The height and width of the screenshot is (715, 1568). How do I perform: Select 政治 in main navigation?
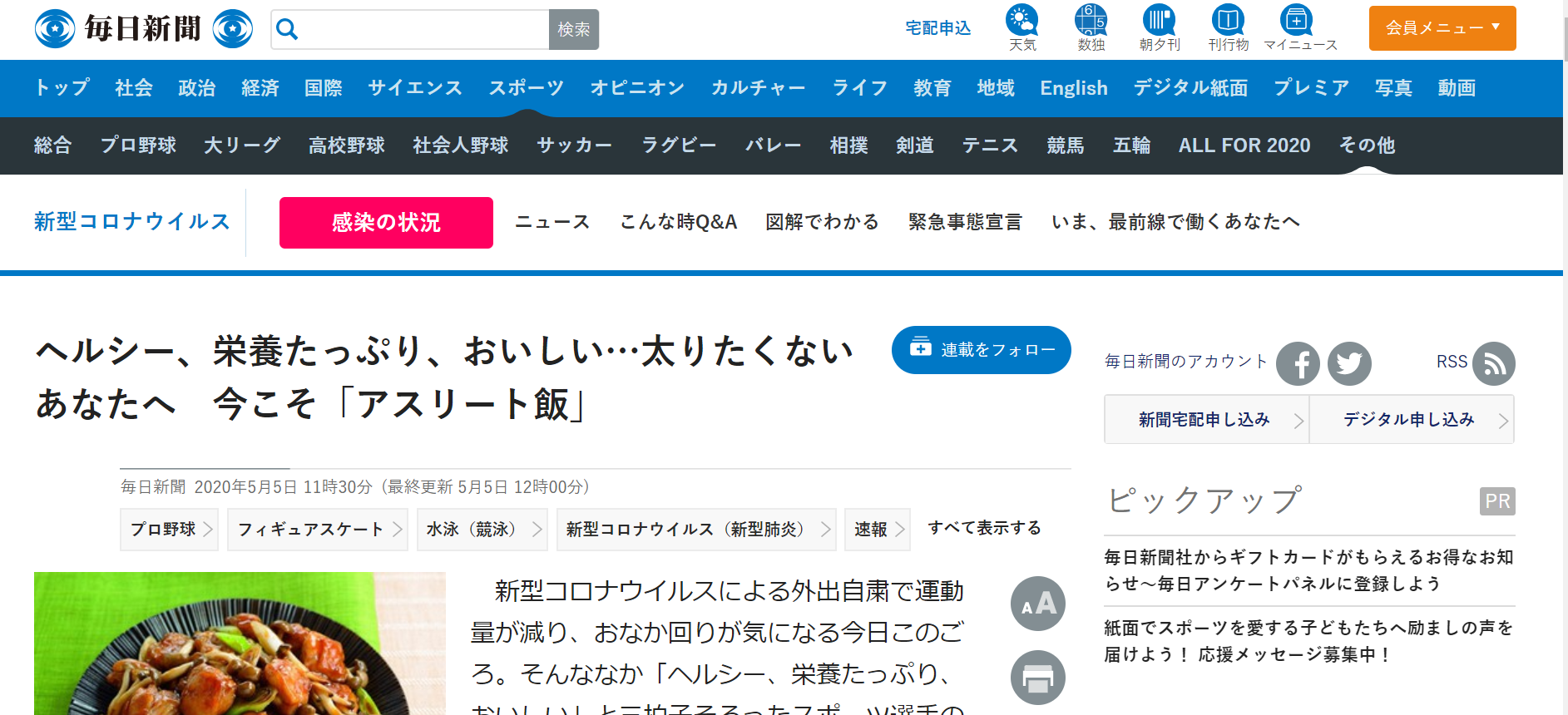(197, 88)
